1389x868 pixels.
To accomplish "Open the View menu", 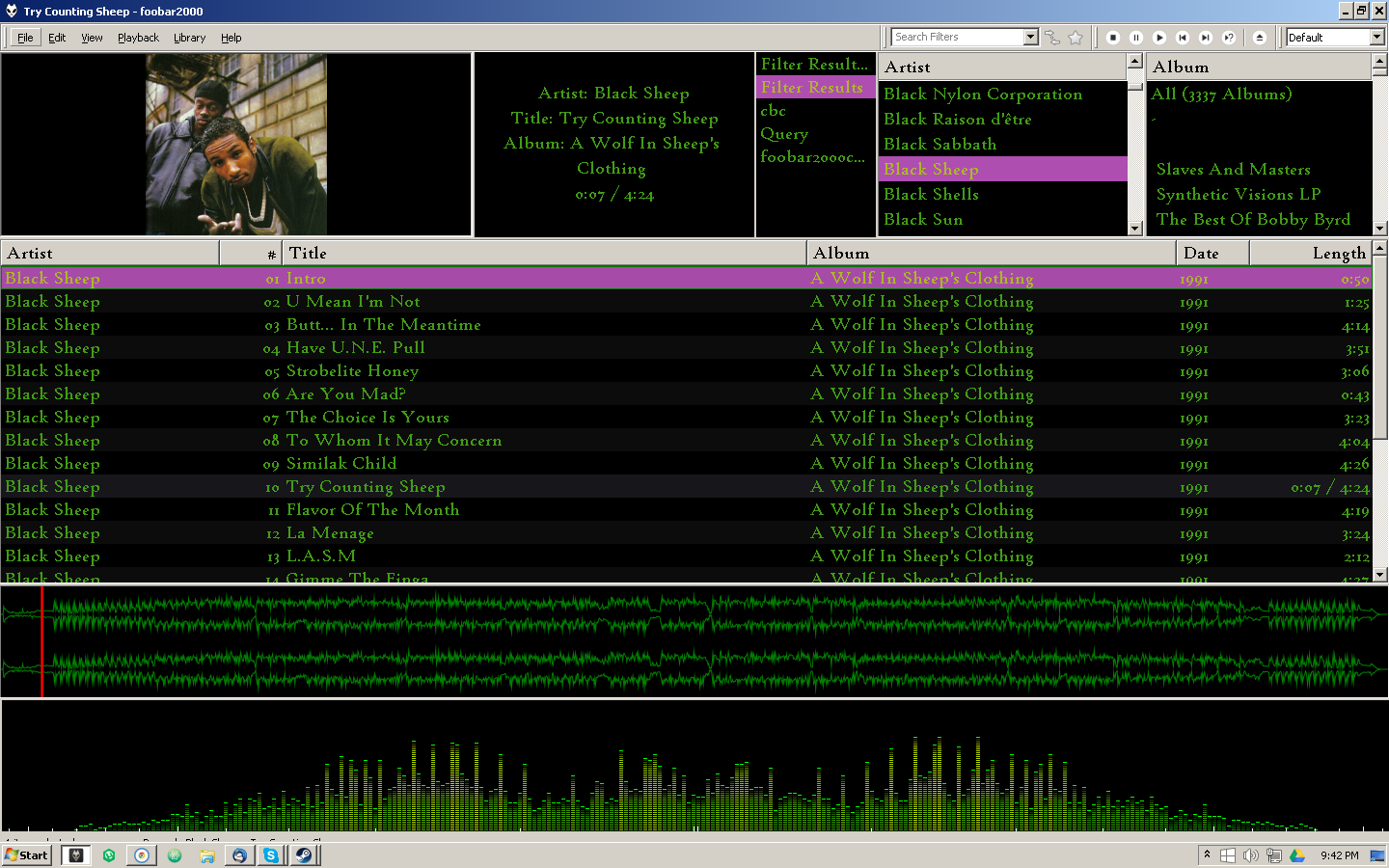I will (92, 38).
